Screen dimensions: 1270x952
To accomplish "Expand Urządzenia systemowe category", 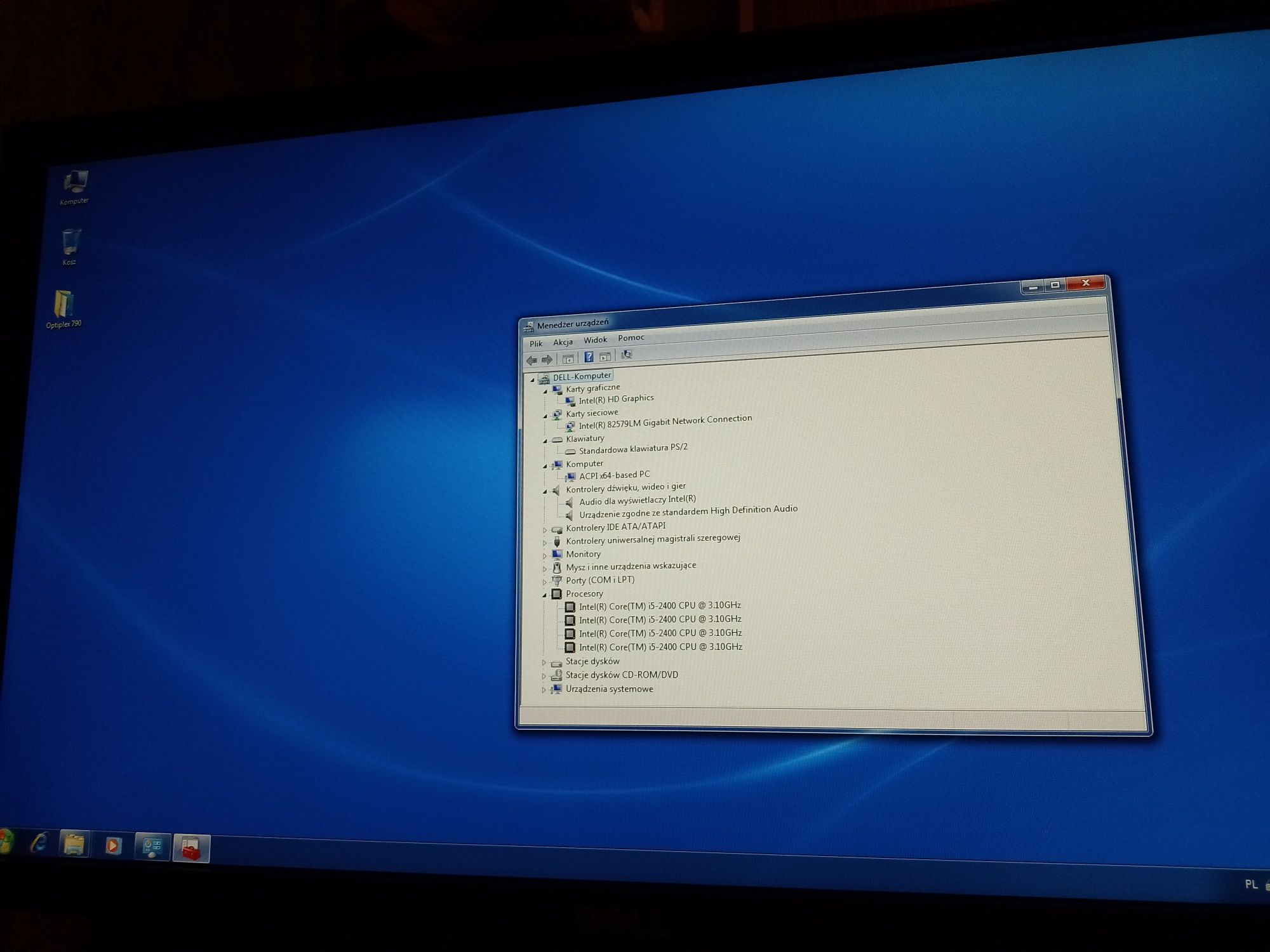I will pos(544,690).
